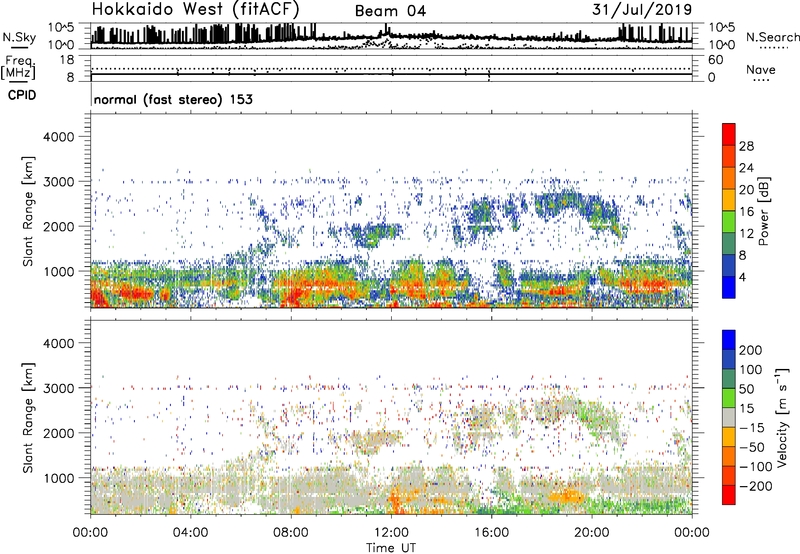Viewport: 800px width, 554px height.
Task: Click the red top segment of Power colorbar
Action: pyautogui.click(x=729, y=134)
